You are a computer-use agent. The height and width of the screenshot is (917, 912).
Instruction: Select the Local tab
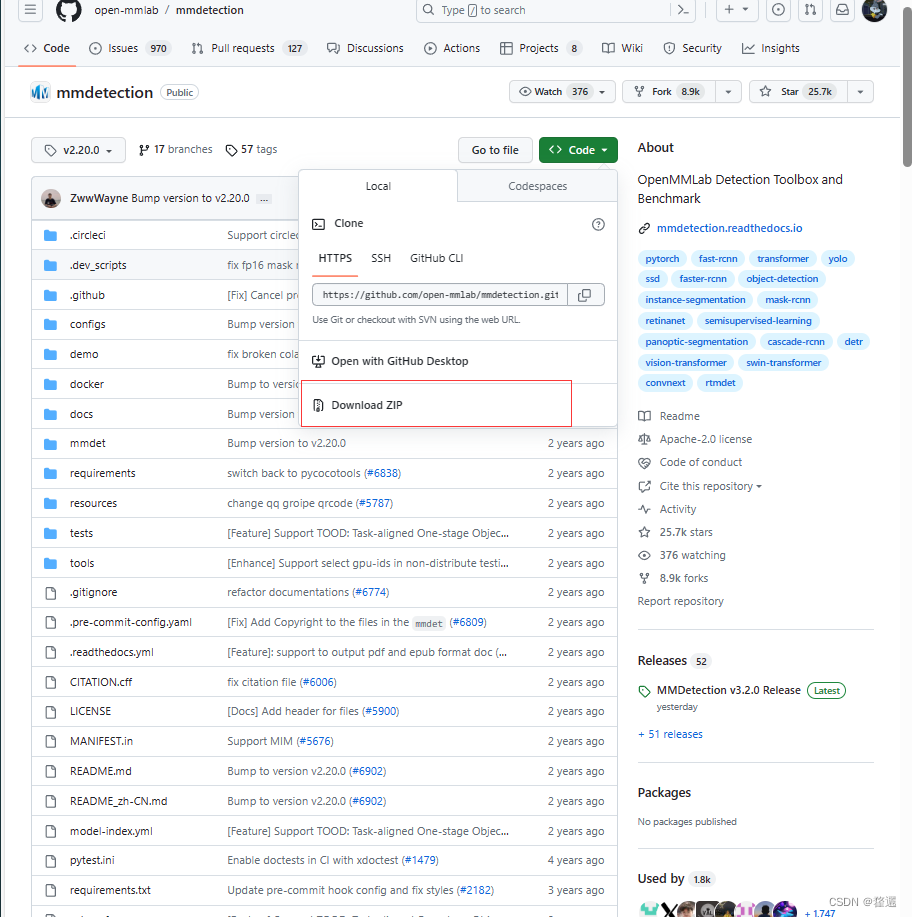click(378, 186)
